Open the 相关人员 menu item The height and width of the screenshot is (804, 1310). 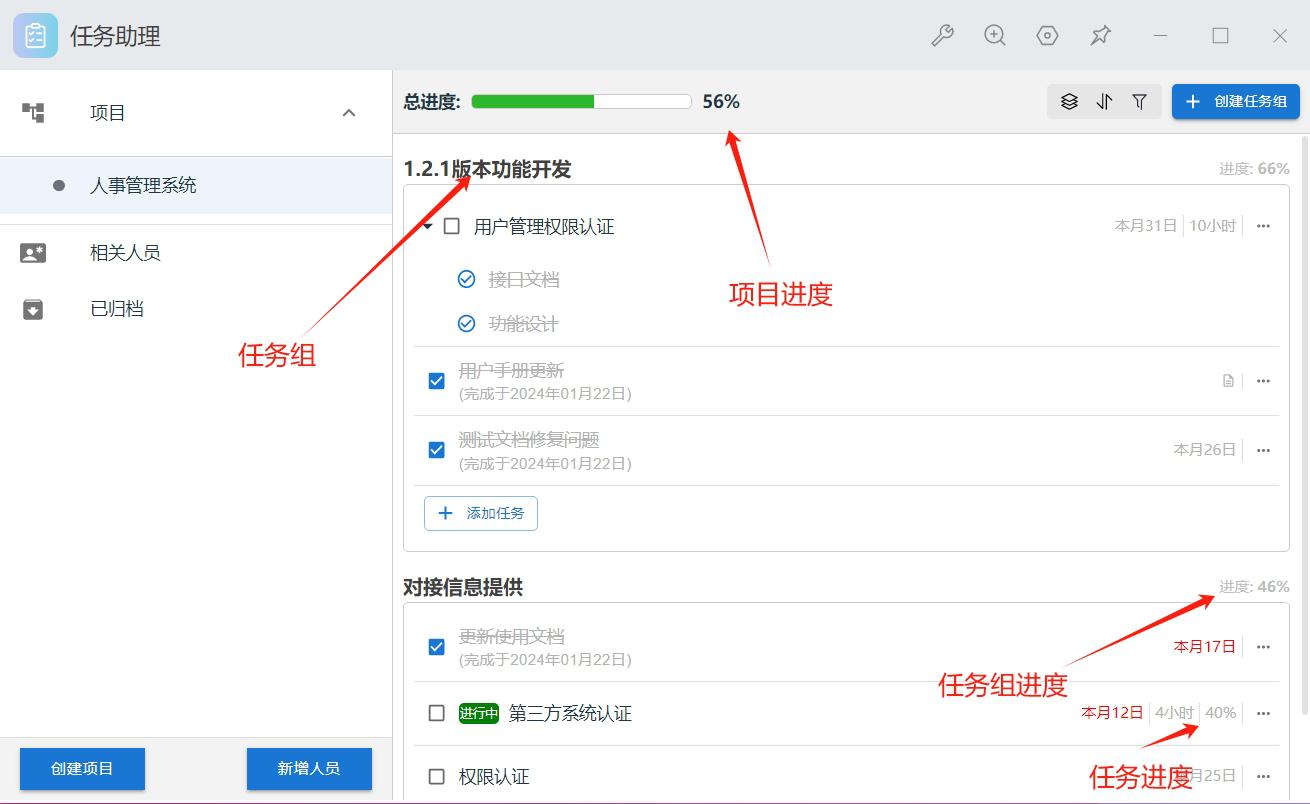[x=125, y=253]
